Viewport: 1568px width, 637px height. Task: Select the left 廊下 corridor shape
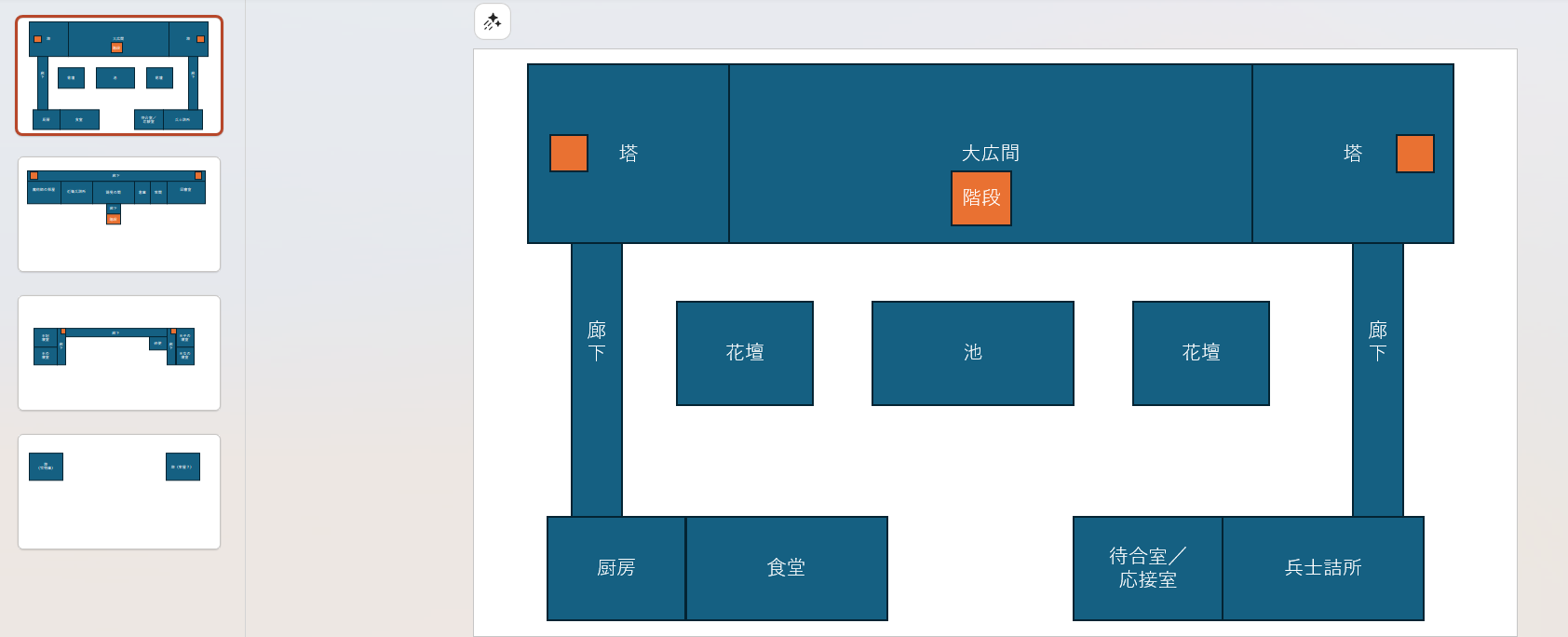(597, 380)
